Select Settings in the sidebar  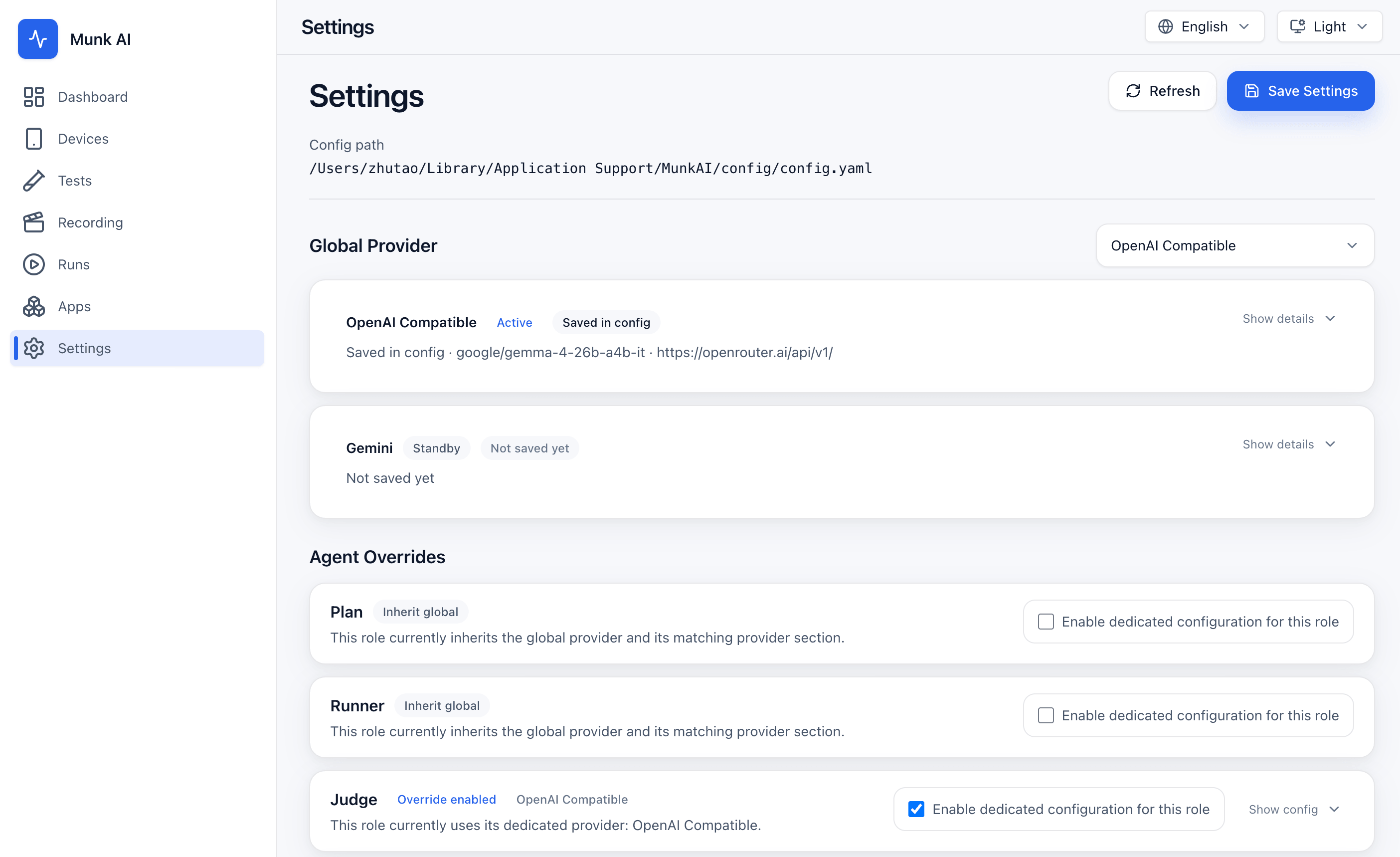137,348
